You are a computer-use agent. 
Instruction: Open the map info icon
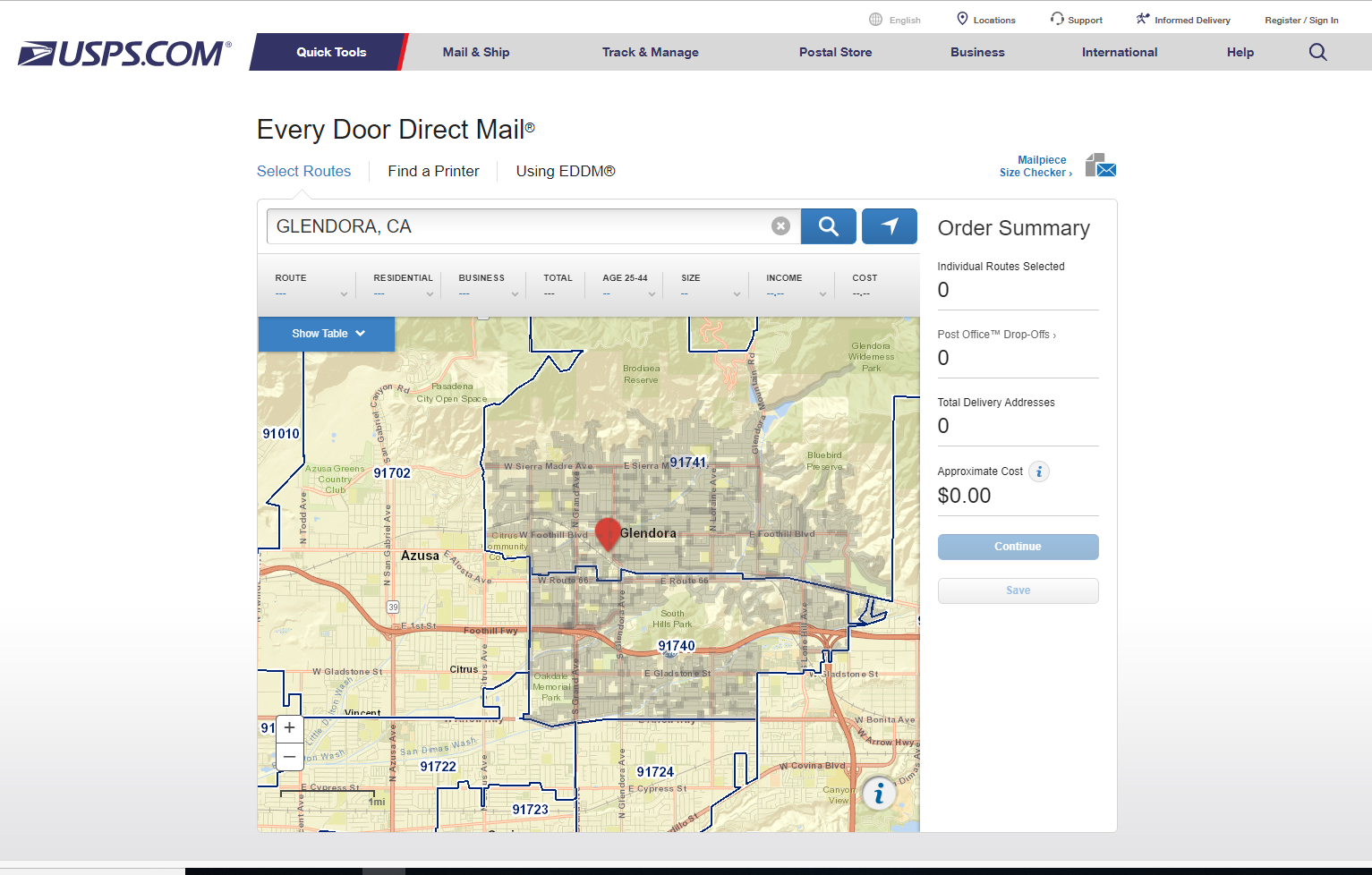pos(879,794)
